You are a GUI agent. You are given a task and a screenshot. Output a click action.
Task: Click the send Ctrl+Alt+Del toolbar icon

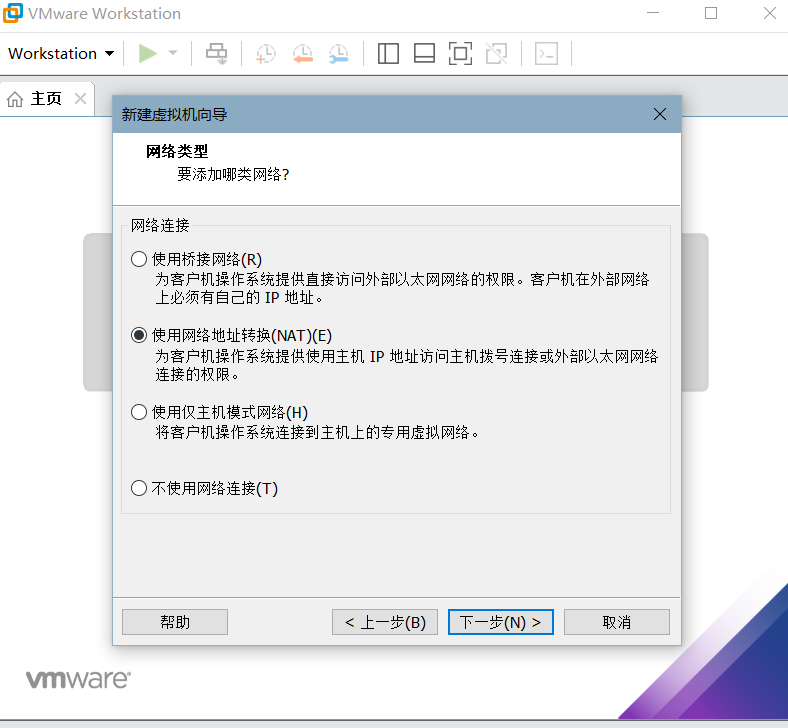pos(217,53)
